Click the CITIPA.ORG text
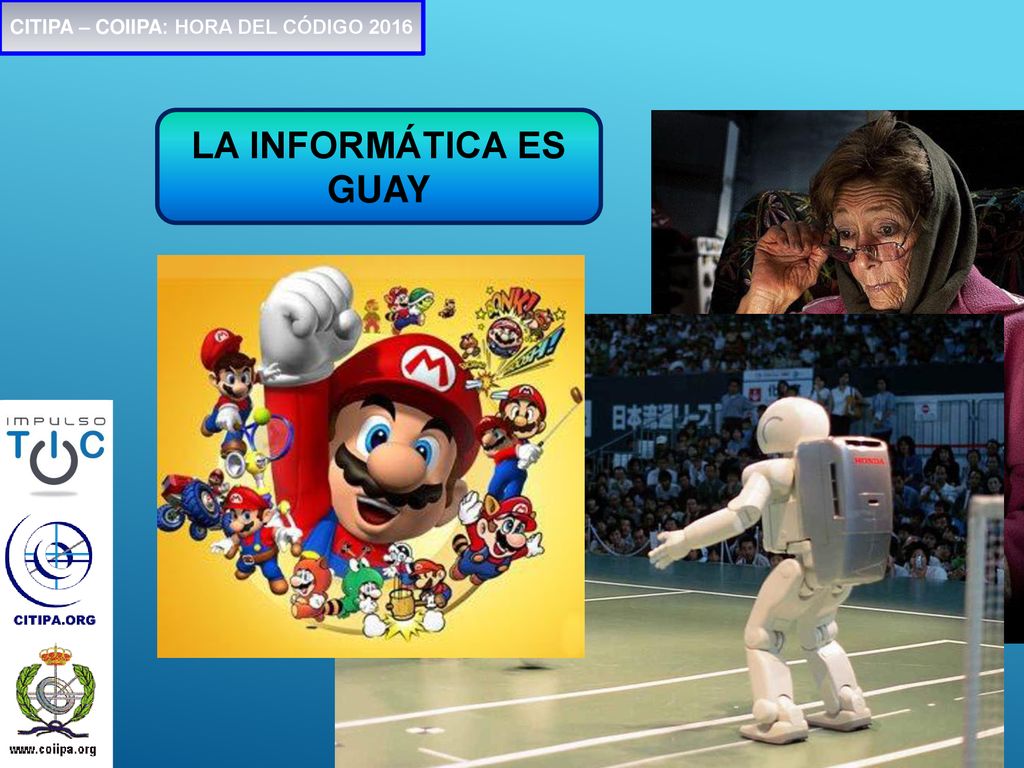The height and width of the screenshot is (768, 1024). click(x=55, y=620)
